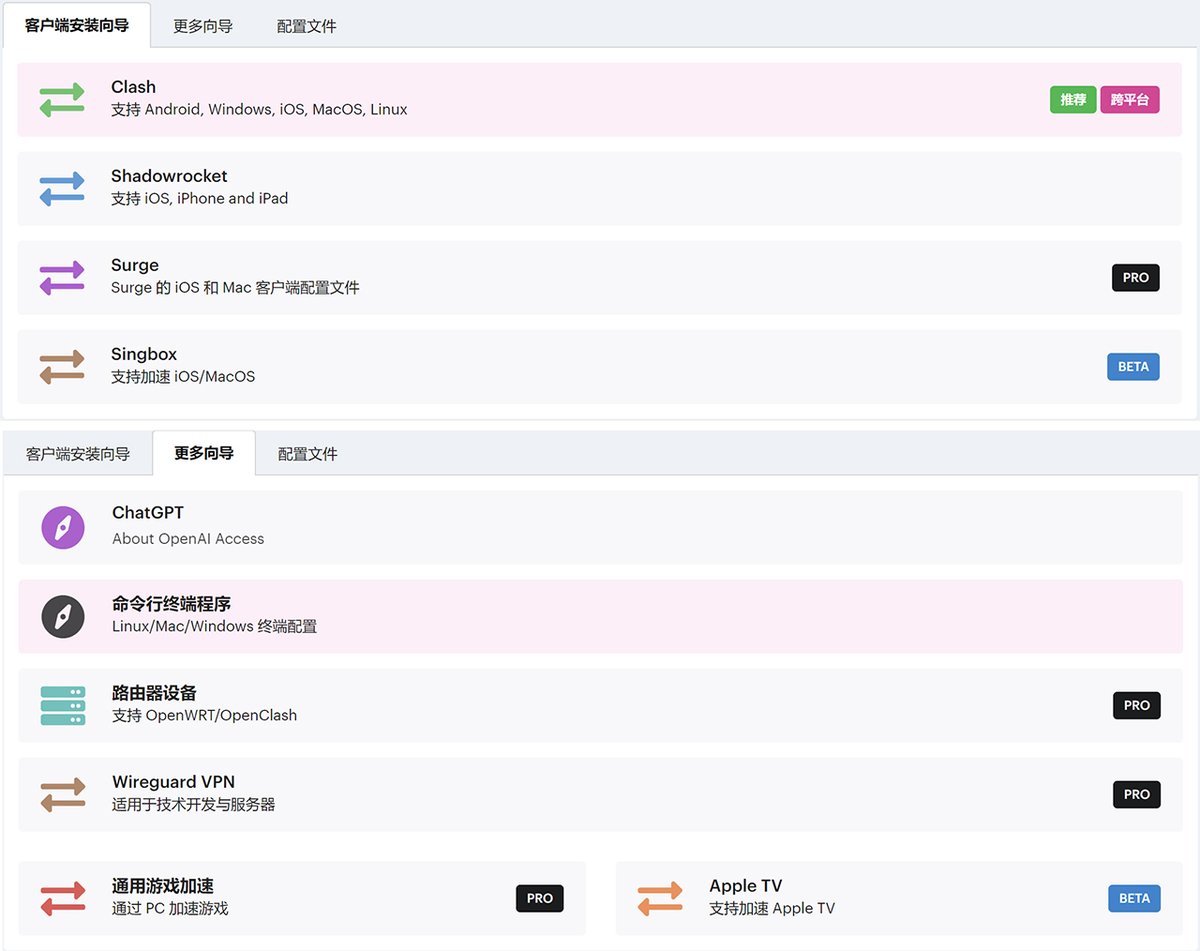
Task: Click text '适用于技术开发与服务器'
Action: (194, 804)
